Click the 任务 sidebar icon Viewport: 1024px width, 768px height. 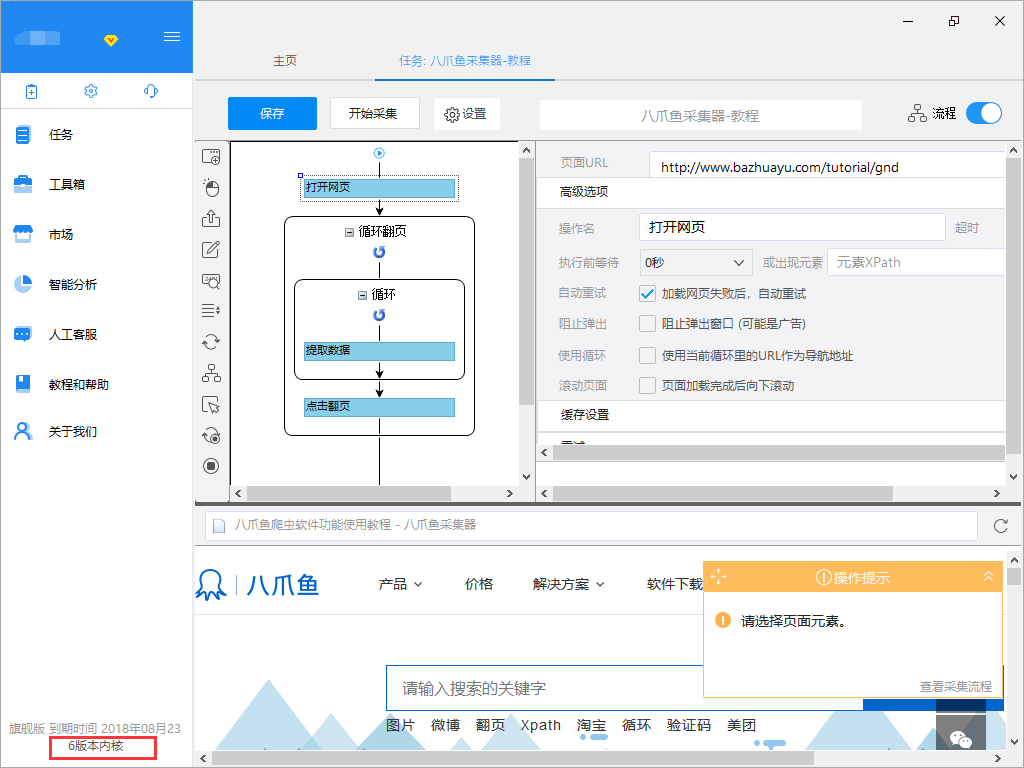(23, 135)
